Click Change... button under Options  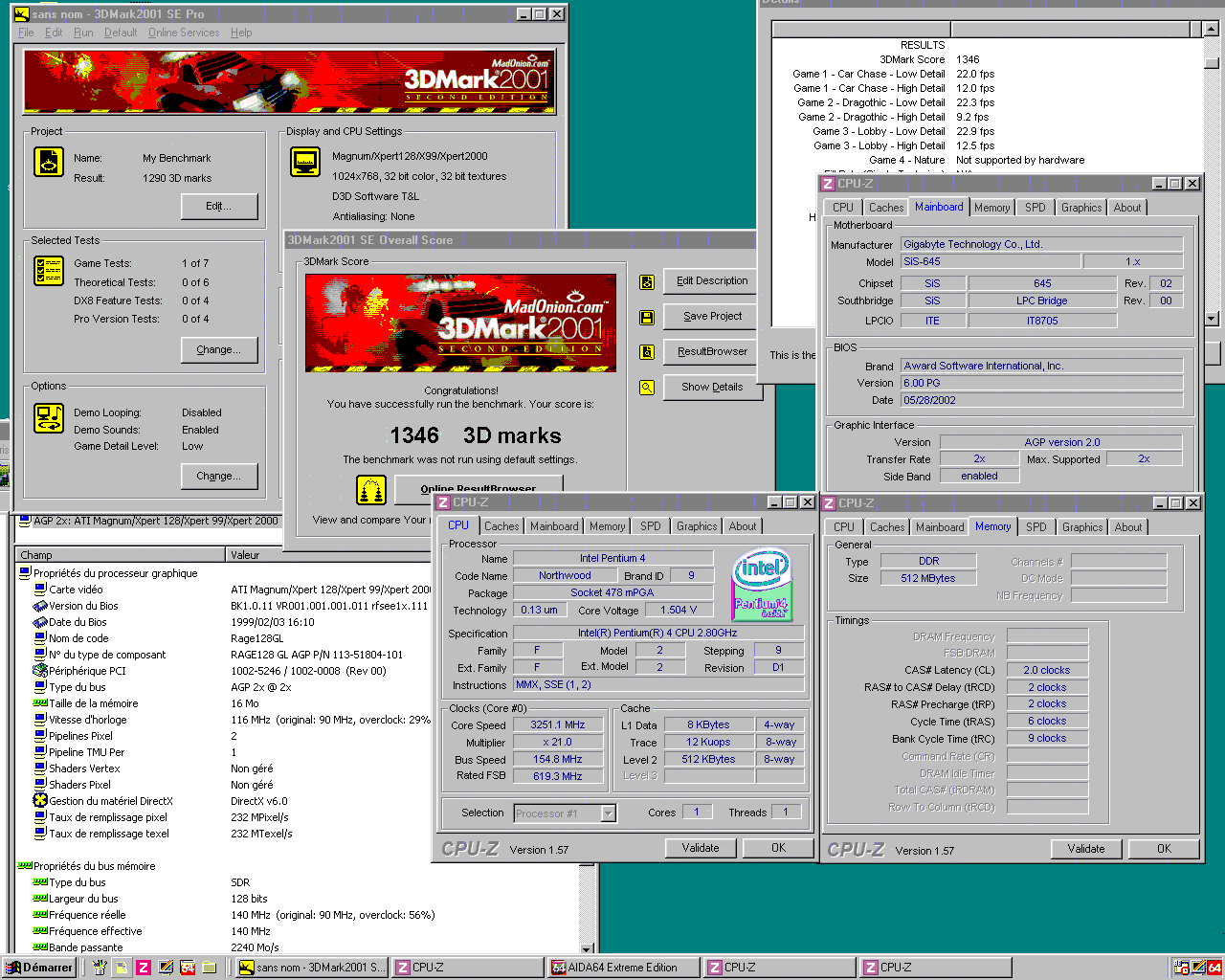(218, 477)
